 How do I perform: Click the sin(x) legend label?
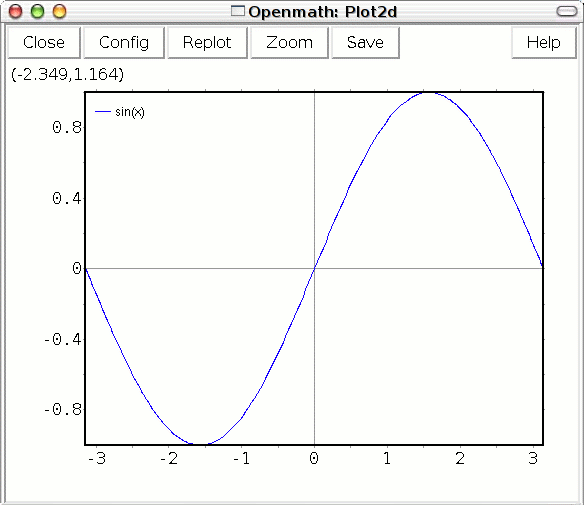(130, 112)
